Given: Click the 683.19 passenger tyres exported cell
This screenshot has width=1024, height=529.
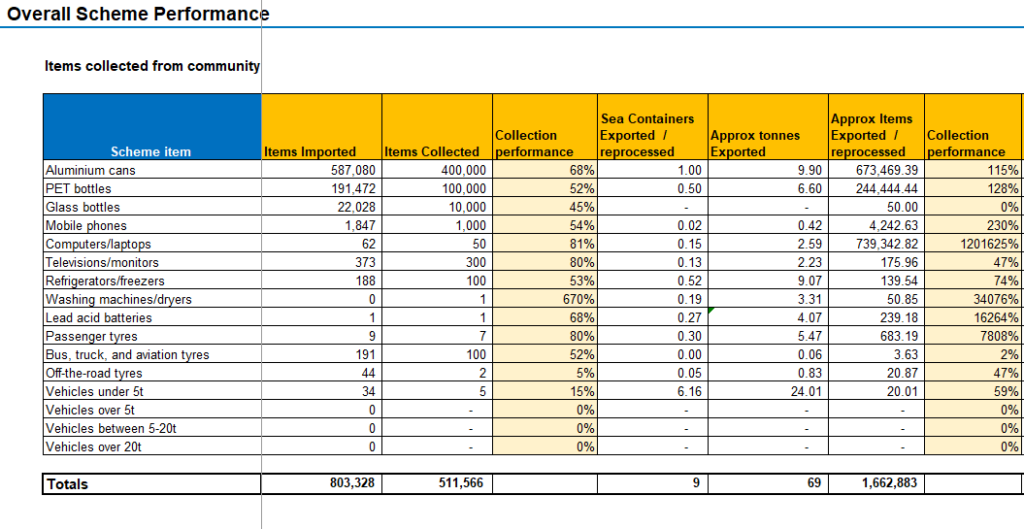Looking at the screenshot, I should pos(876,336).
